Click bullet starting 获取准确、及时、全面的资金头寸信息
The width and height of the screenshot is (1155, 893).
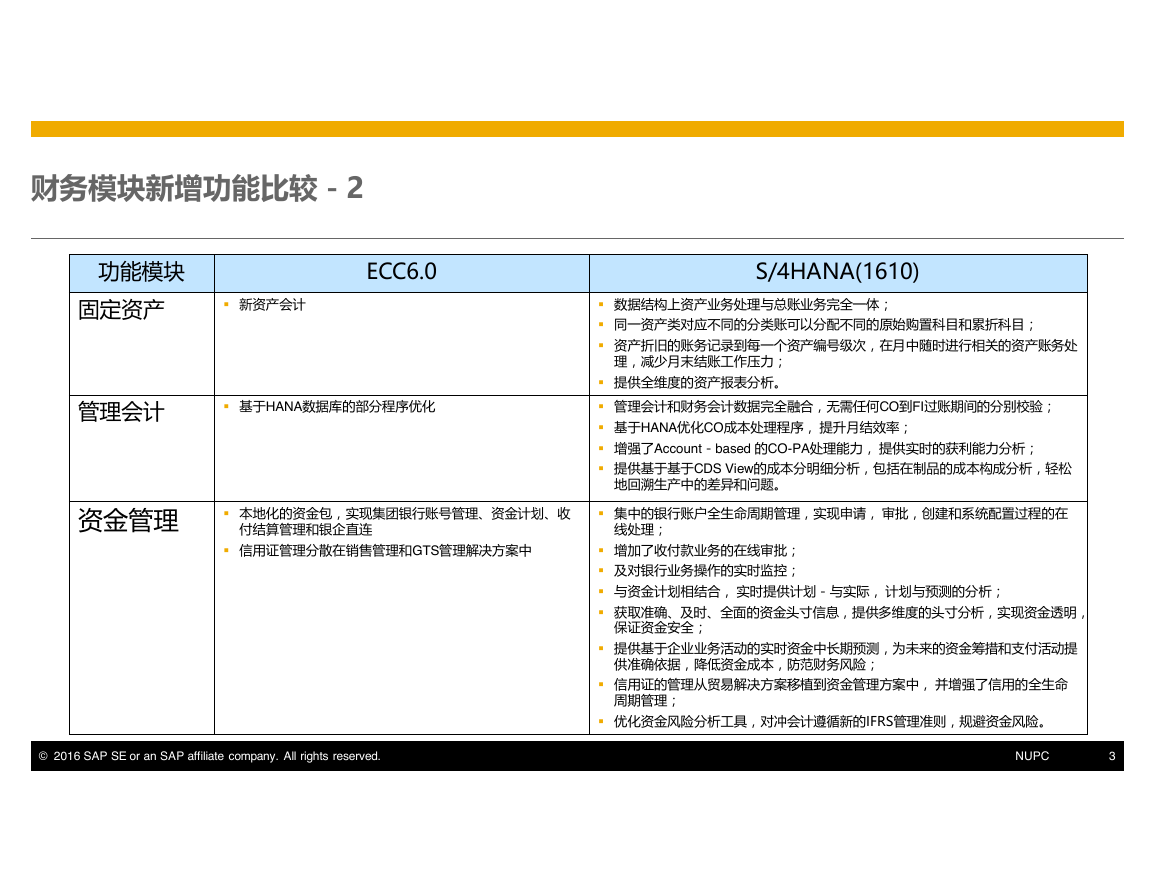click(x=849, y=620)
